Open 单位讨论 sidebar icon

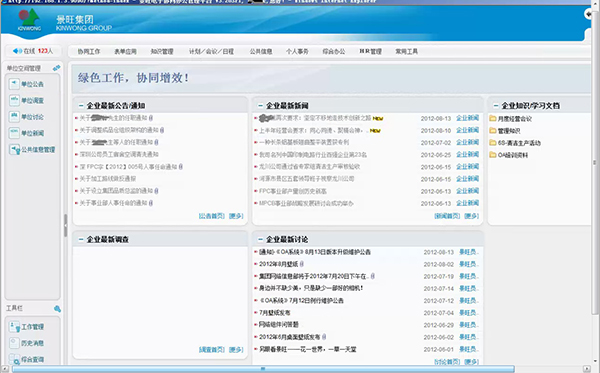(x=15, y=117)
